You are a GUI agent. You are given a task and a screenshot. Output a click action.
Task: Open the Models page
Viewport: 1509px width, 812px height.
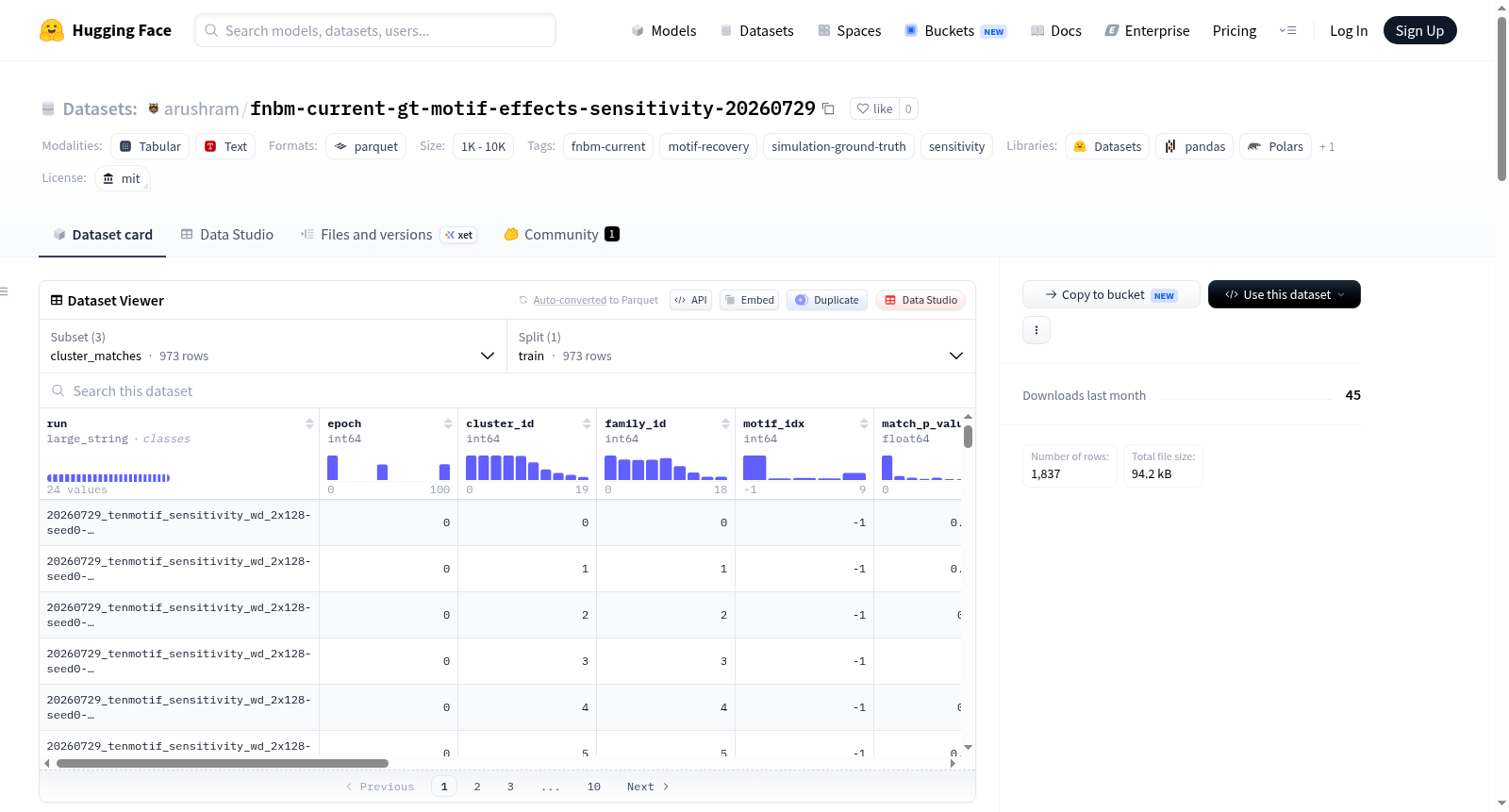pyautogui.click(x=664, y=30)
